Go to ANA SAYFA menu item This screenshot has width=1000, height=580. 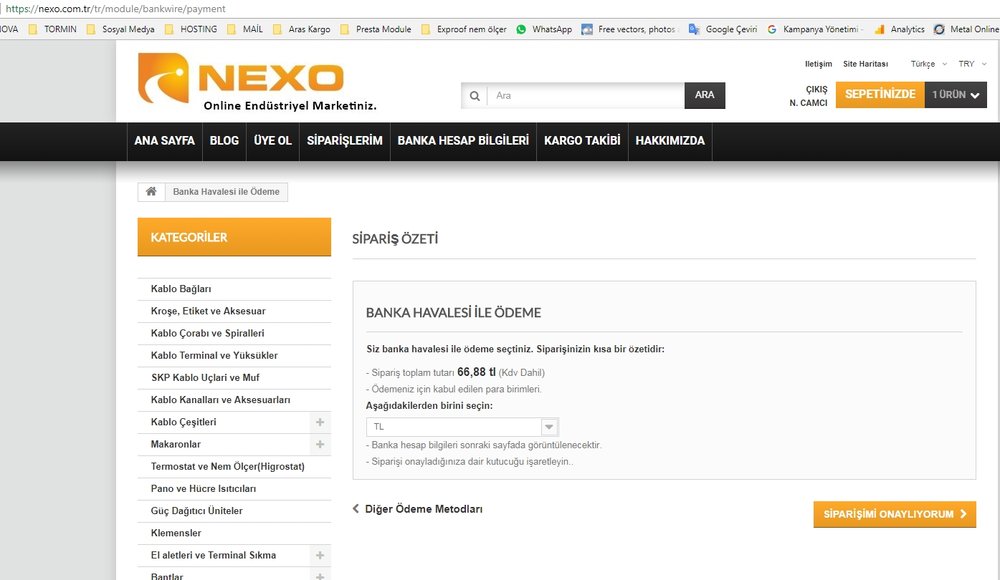[165, 141]
